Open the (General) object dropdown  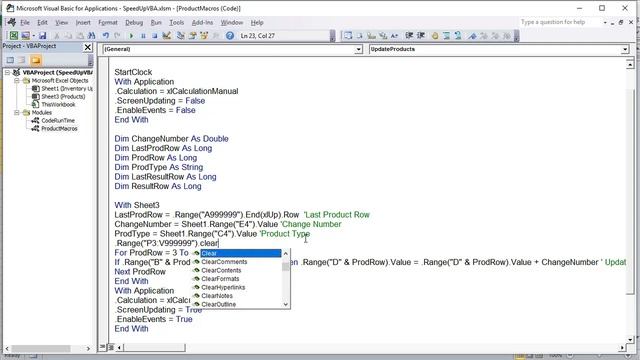(x=358, y=49)
